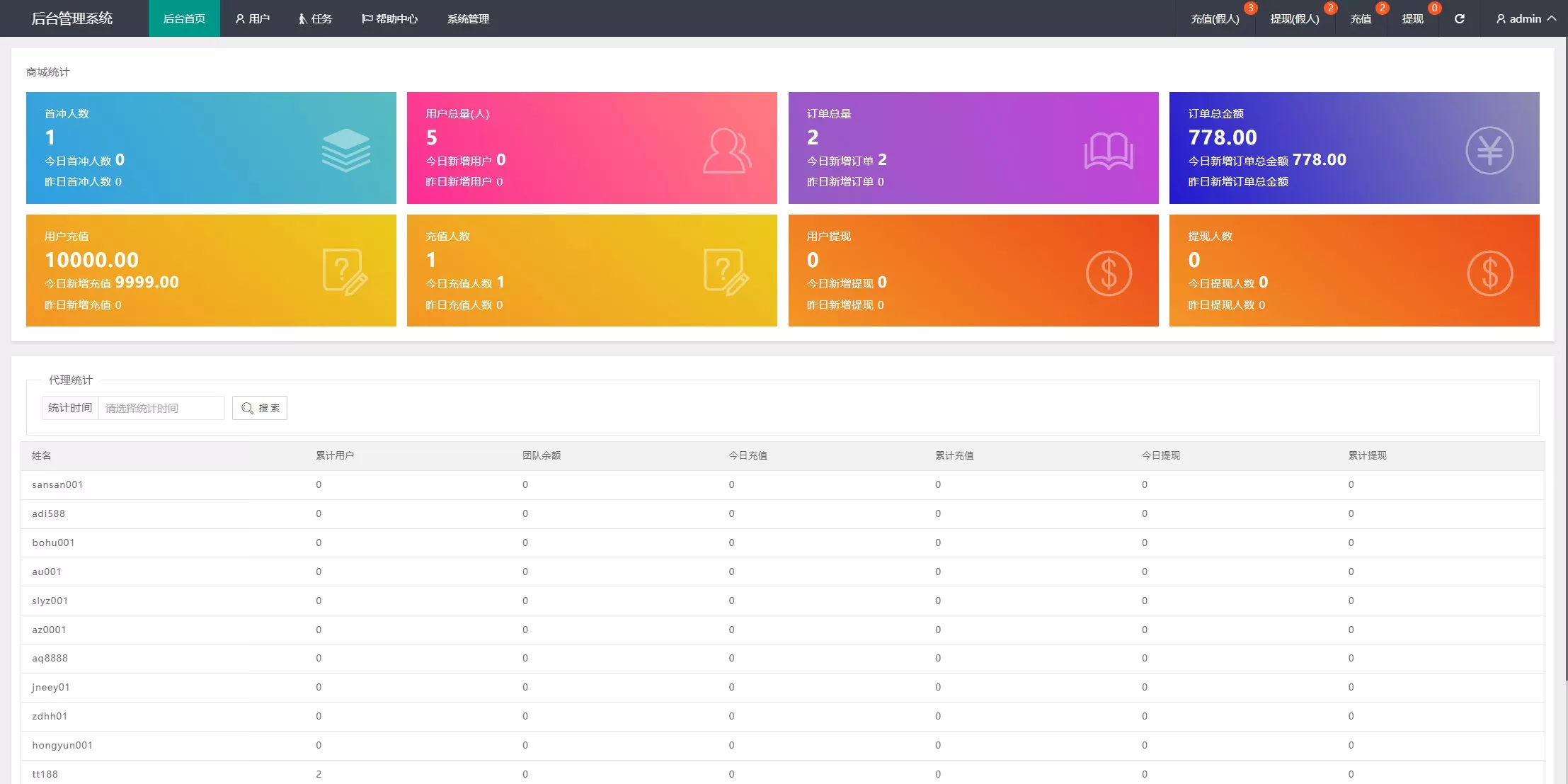The height and width of the screenshot is (784, 1568).
Task: Open the 系统管理 menu
Action: 468,19
